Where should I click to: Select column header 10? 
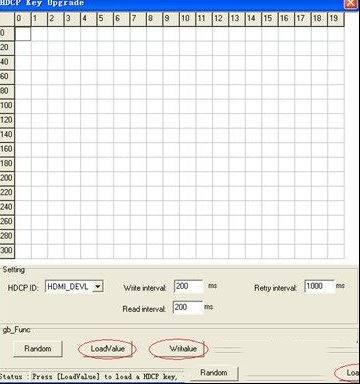coord(188,19)
